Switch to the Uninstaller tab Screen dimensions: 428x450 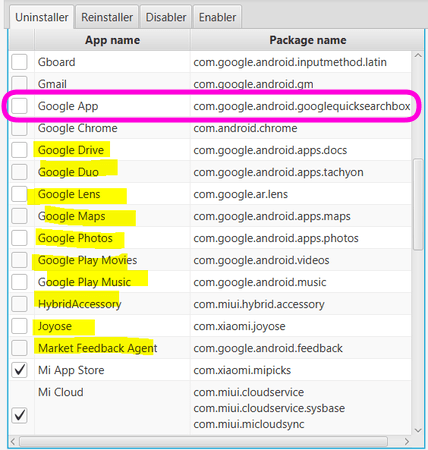coord(41,17)
